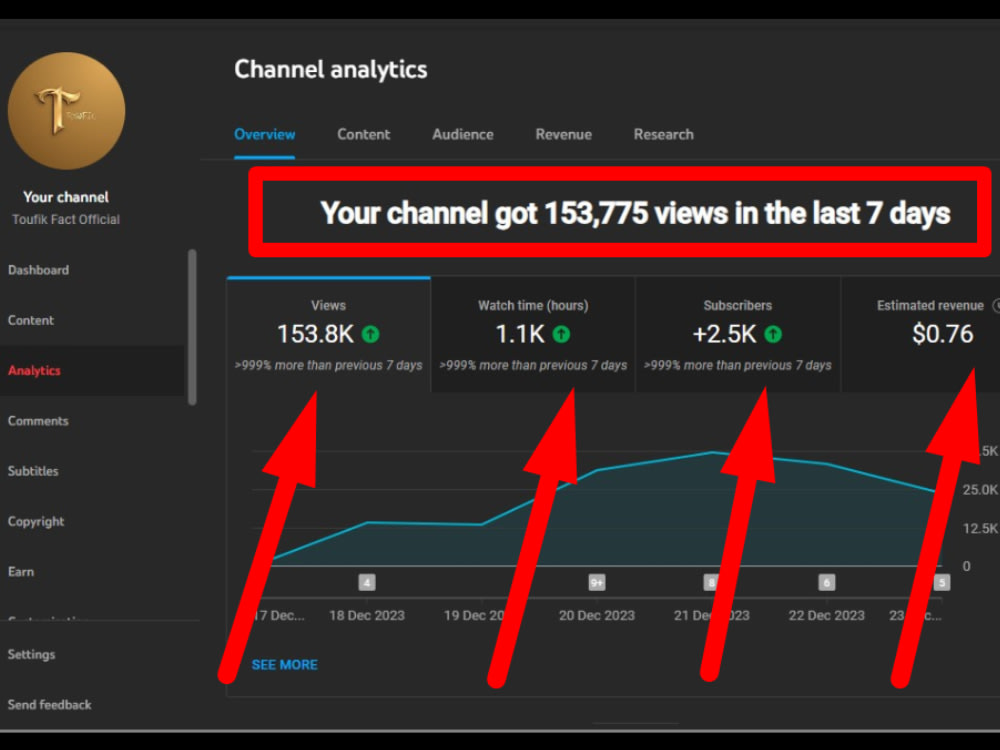Open the Earn section in the sidebar
This screenshot has width=1000, height=750.
pyautogui.click(x=21, y=571)
